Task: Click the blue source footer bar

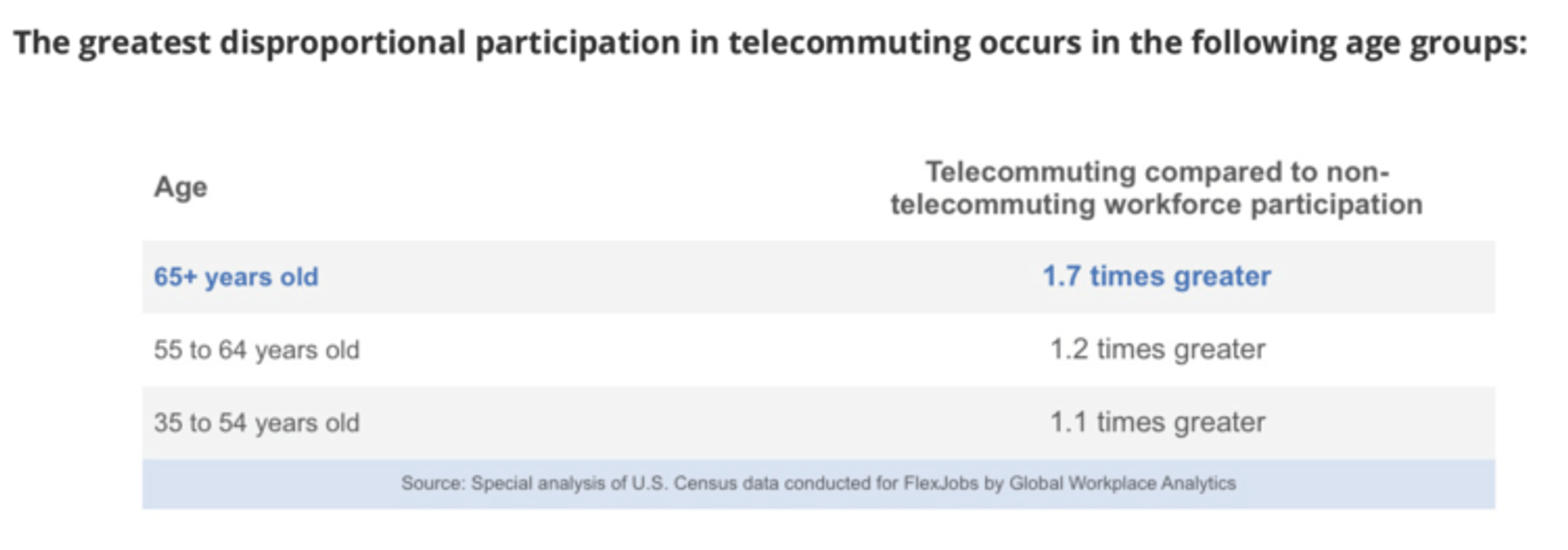Action: [818, 483]
